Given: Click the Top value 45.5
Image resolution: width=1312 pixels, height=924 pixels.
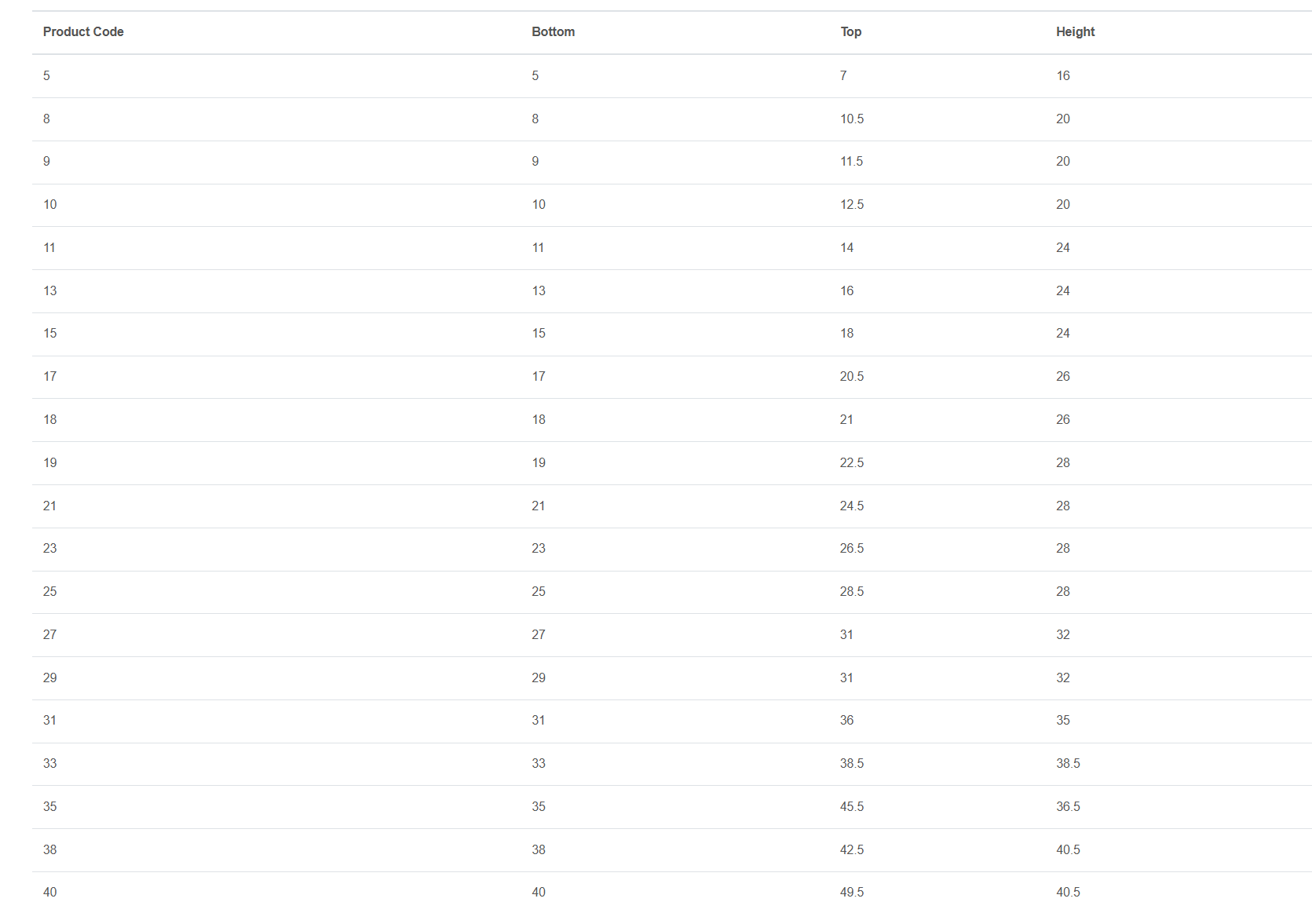Looking at the screenshot, I should (x=851, y=807).
